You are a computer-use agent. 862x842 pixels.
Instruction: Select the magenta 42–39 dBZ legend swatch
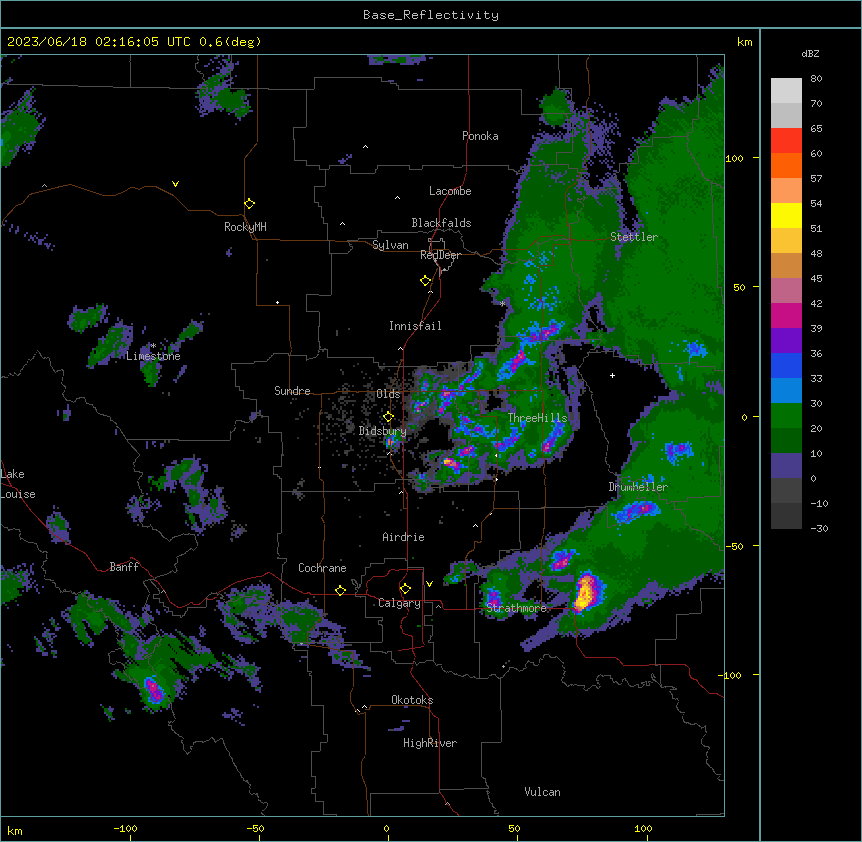click(x=786, y=315)
